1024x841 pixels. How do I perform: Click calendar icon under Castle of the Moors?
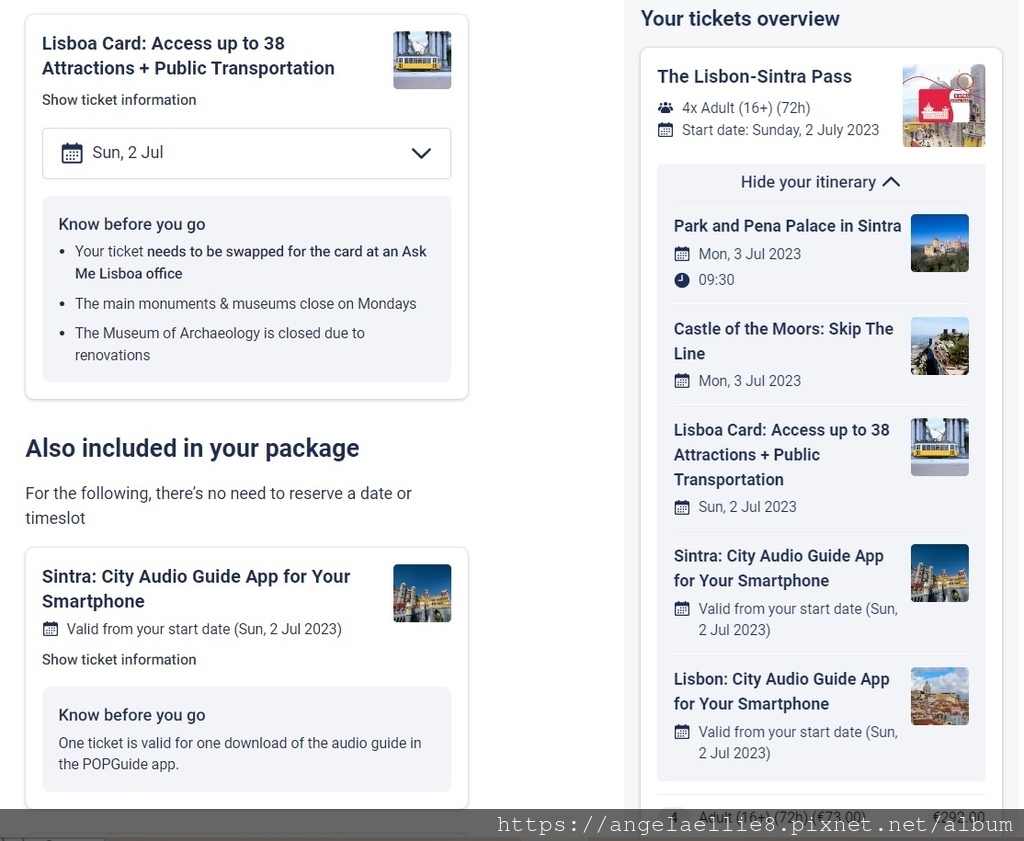click(682, 381)
